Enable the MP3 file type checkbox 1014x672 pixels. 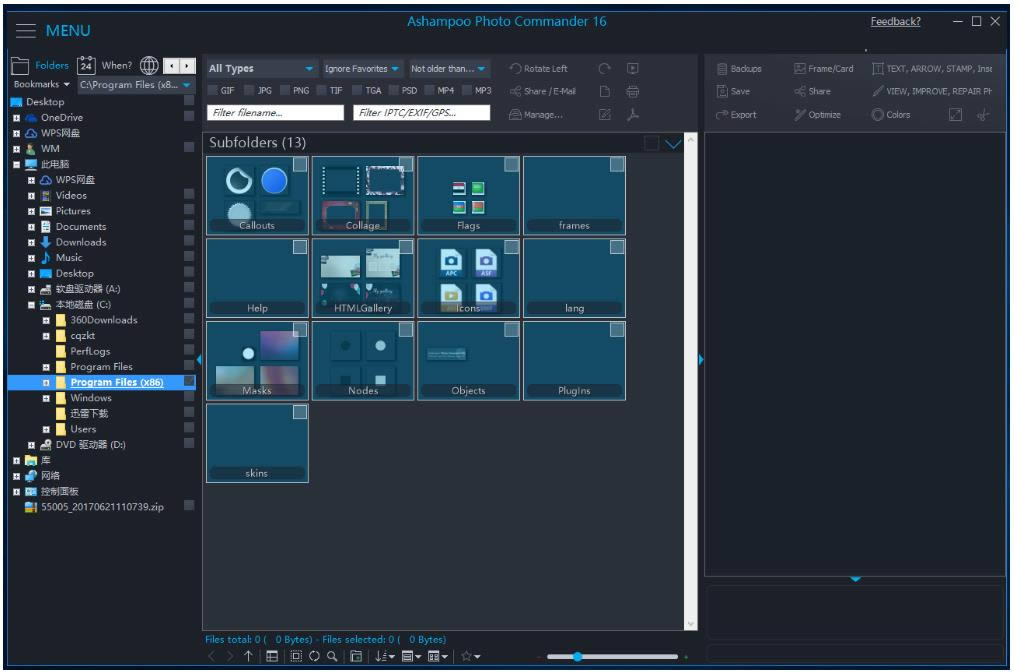click(x=466, y=90)
